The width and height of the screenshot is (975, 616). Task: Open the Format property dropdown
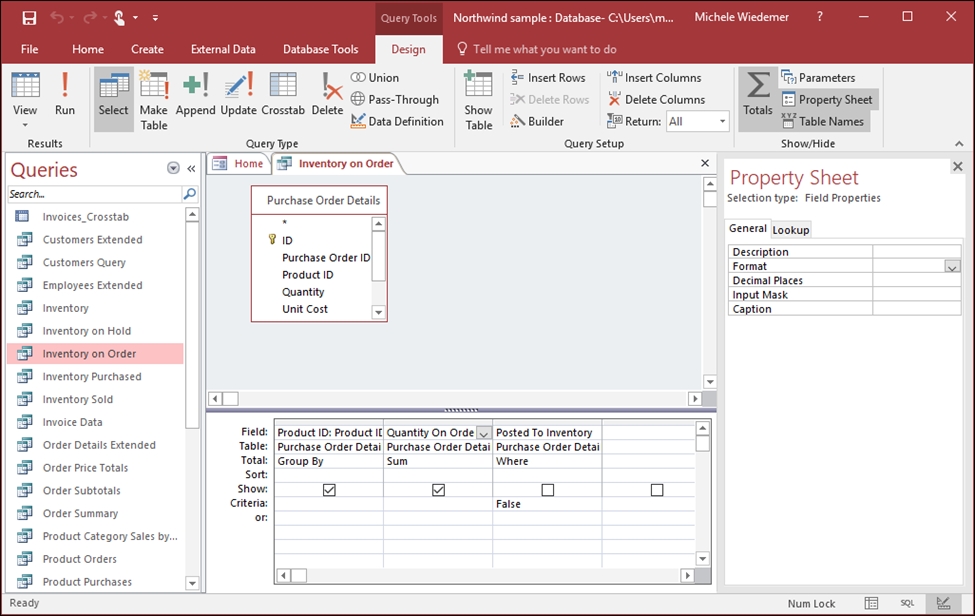point(952,267)
